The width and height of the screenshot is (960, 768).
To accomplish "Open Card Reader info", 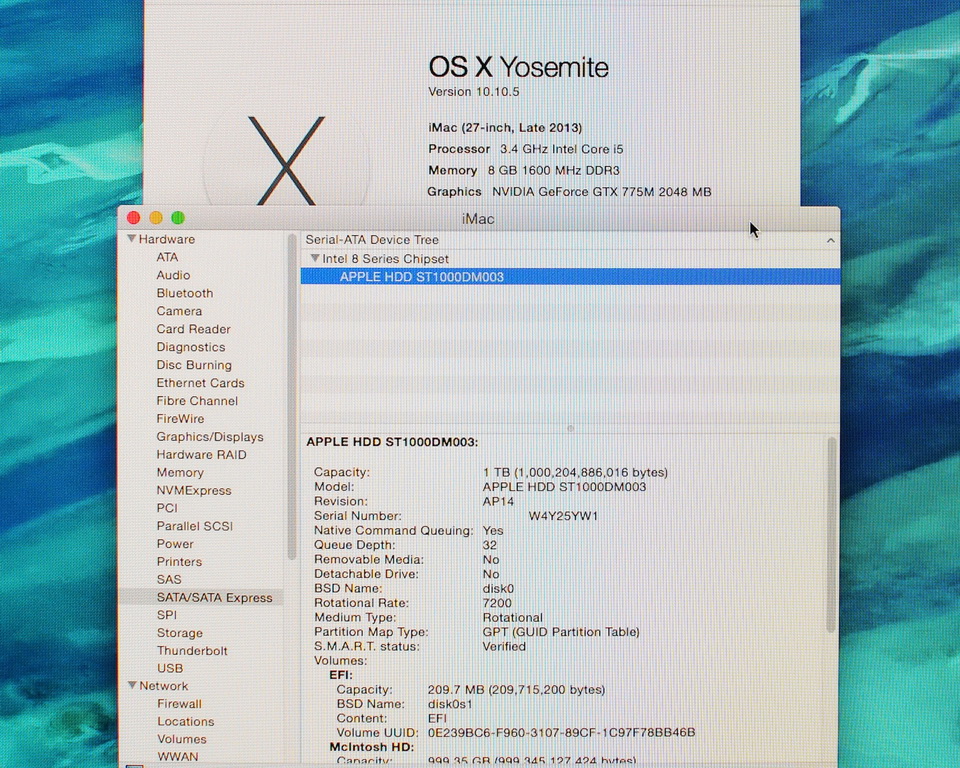I will point(193,329).
